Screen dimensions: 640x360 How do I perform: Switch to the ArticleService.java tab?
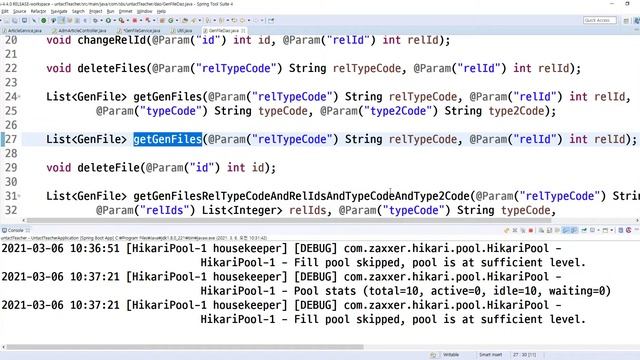tap(22, 31)
